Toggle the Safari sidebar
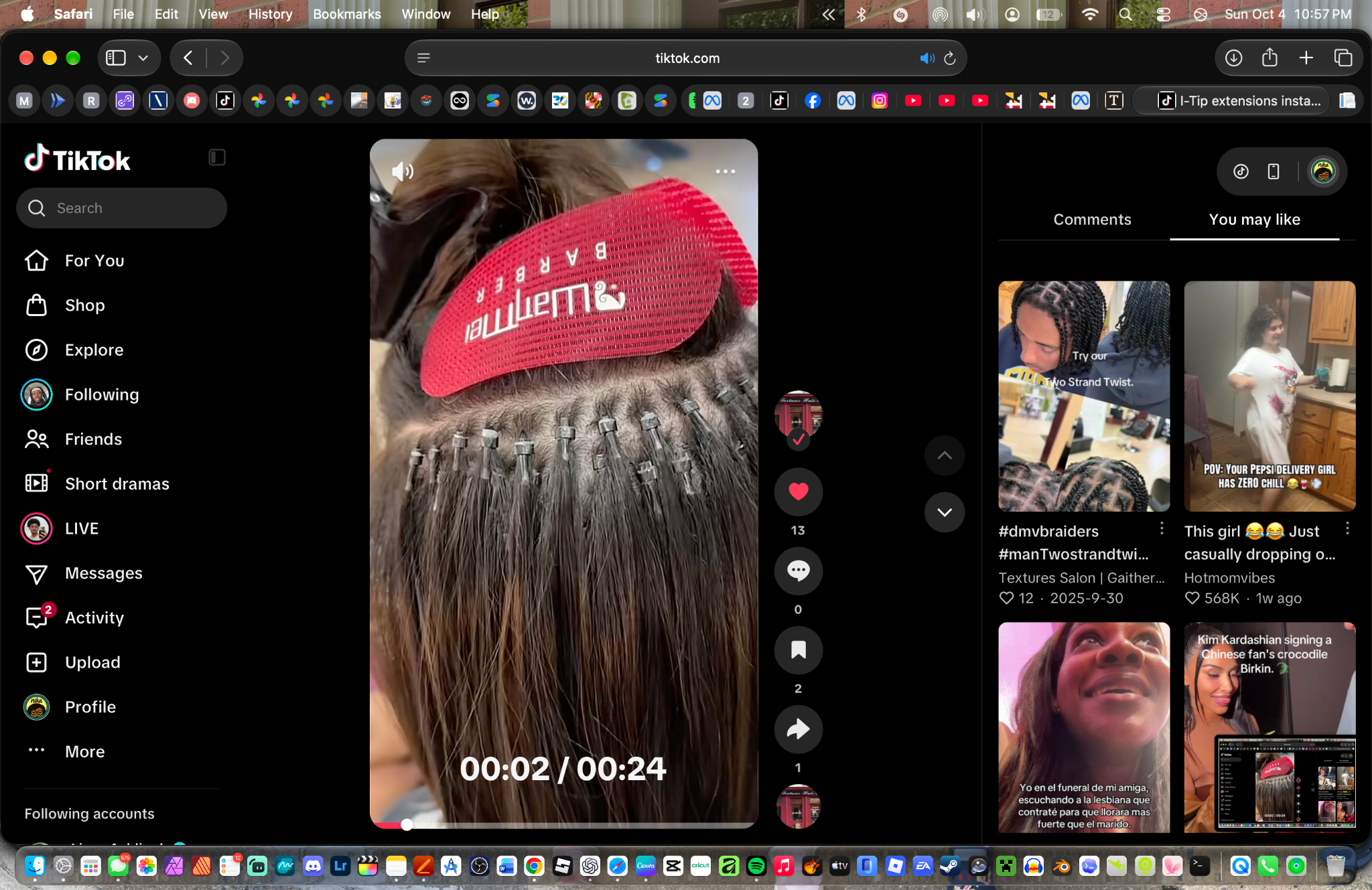 click(116, 58)
